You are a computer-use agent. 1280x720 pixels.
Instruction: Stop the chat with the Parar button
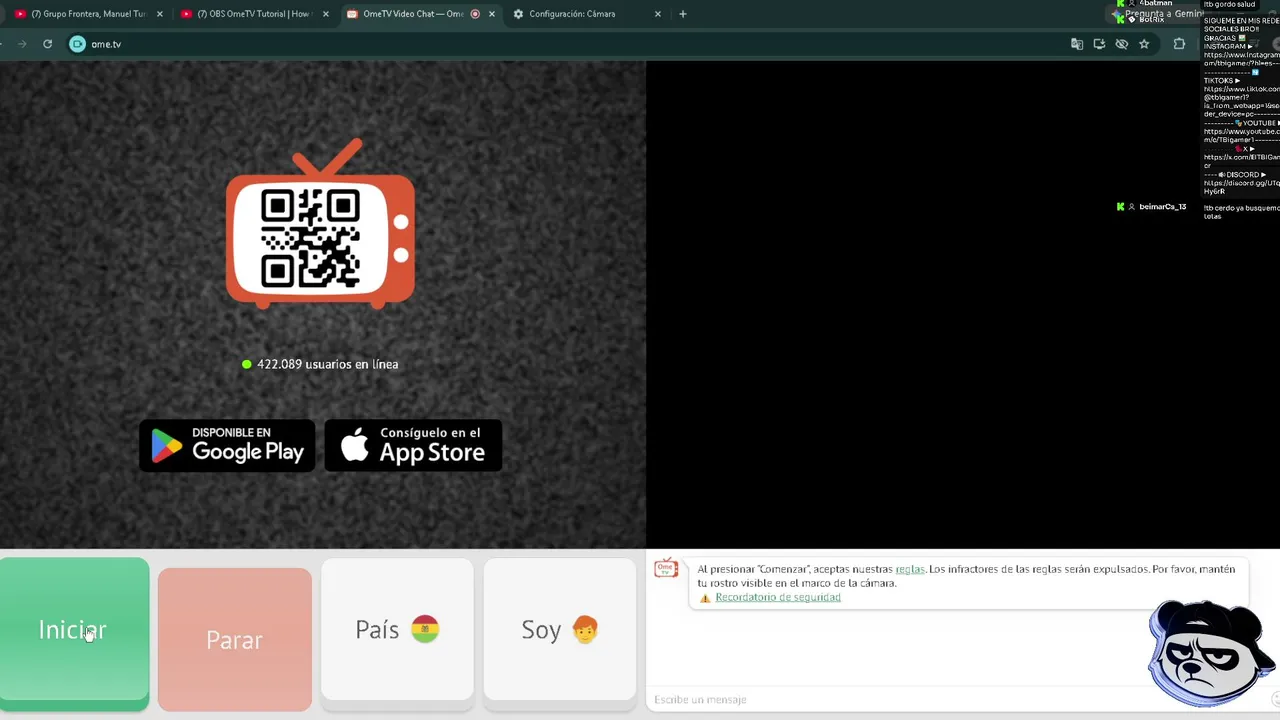point(235,640)
